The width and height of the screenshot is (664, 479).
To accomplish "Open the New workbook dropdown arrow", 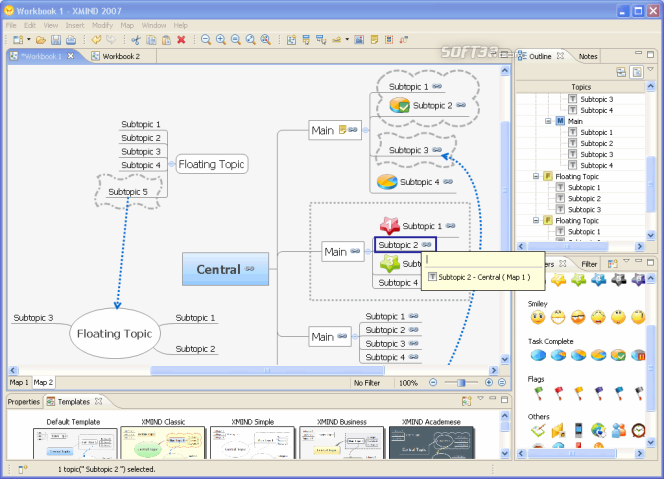I will (x=29, y=40).
